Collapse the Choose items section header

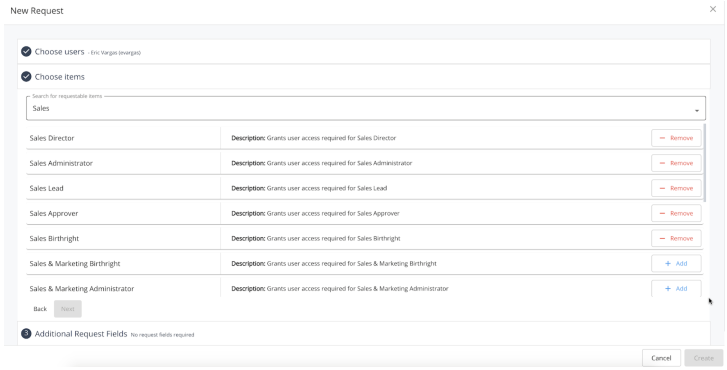(364, 77)
